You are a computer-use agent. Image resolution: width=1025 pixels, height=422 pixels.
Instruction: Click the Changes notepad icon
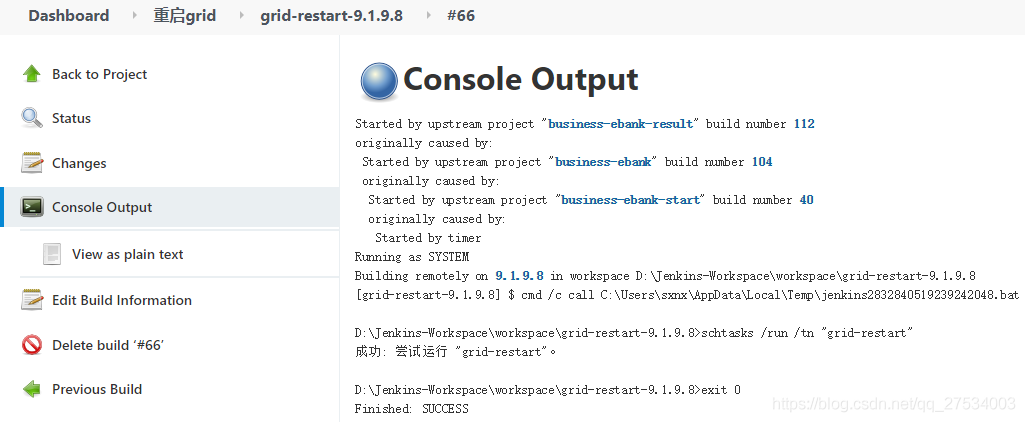pyautogui.click(x=31, y=163)
